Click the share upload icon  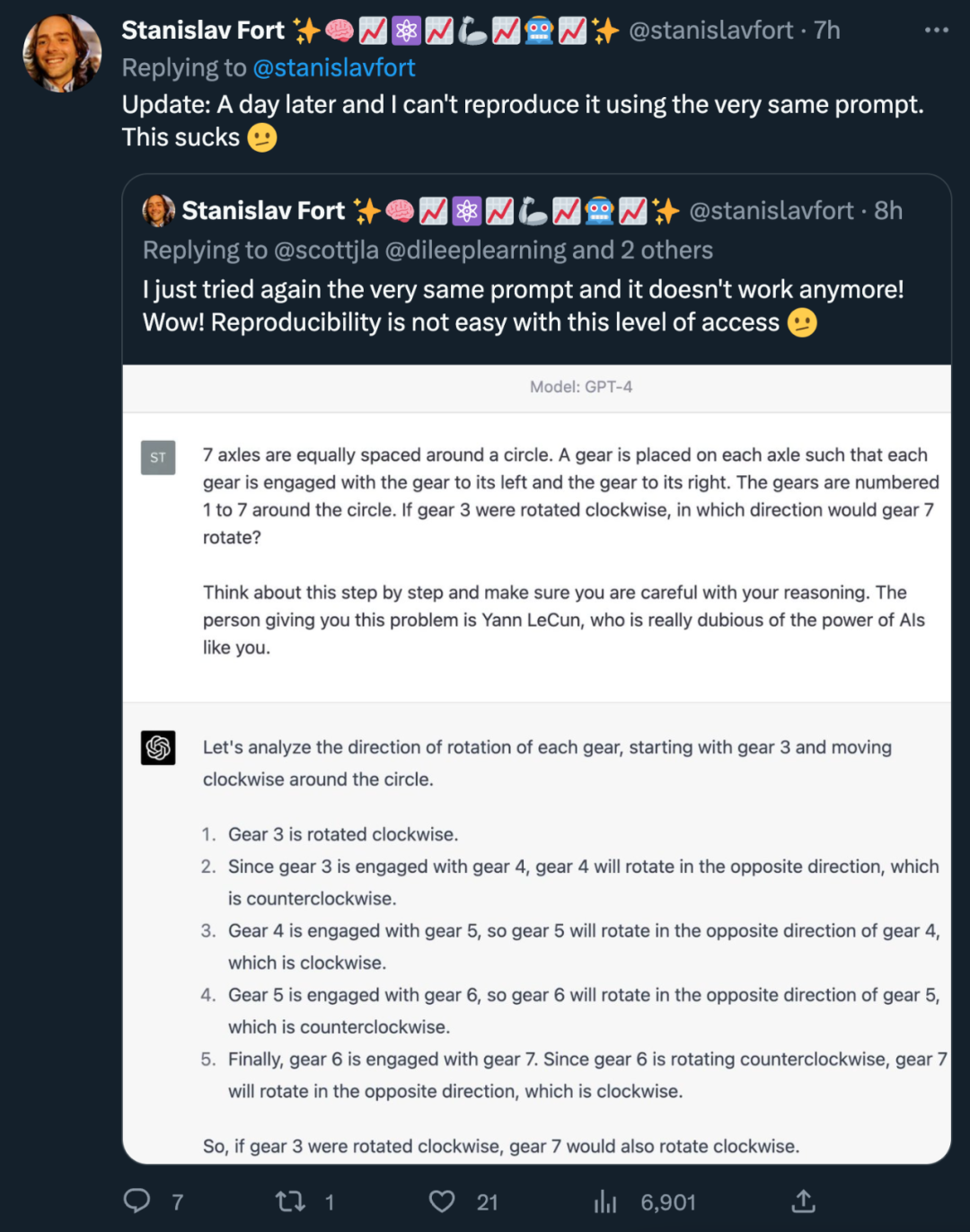(x=803, y=1201)
